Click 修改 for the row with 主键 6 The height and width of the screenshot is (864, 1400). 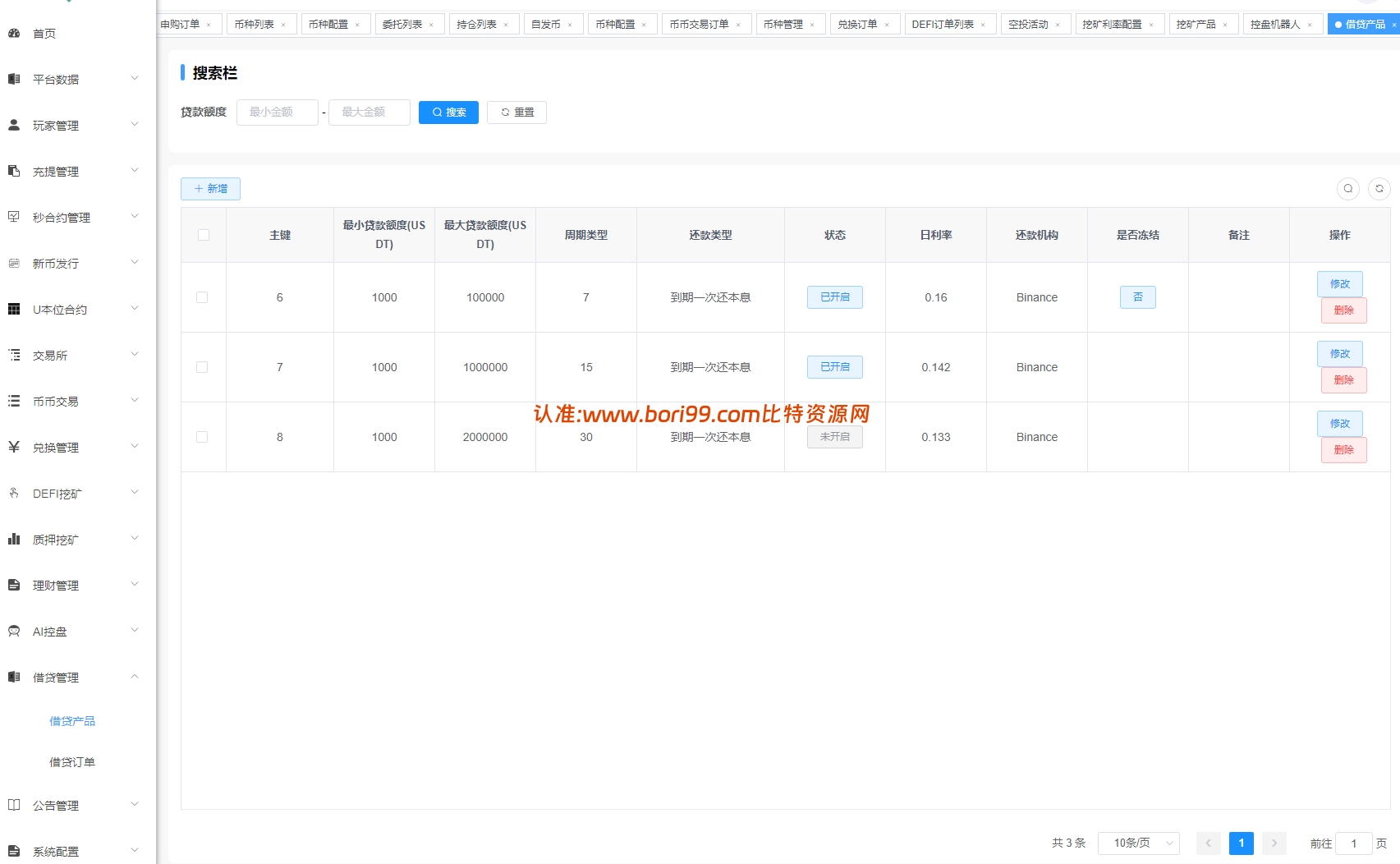(1340, 284)
